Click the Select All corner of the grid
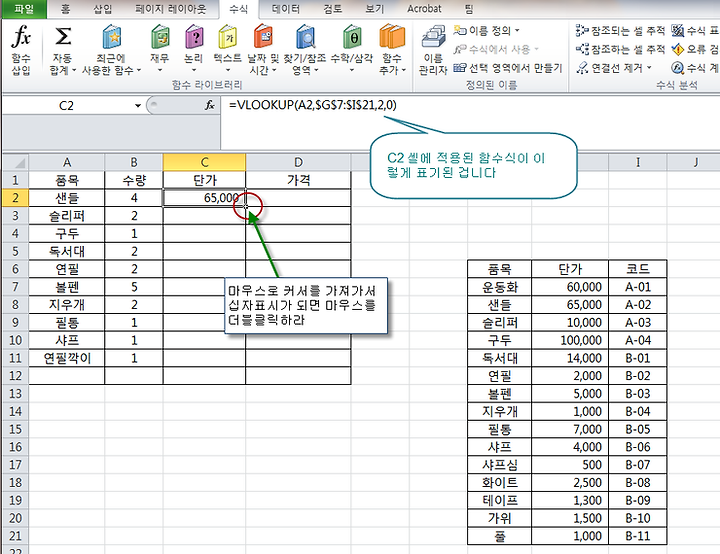Viewport: 720px width, 554px height. 16,162
